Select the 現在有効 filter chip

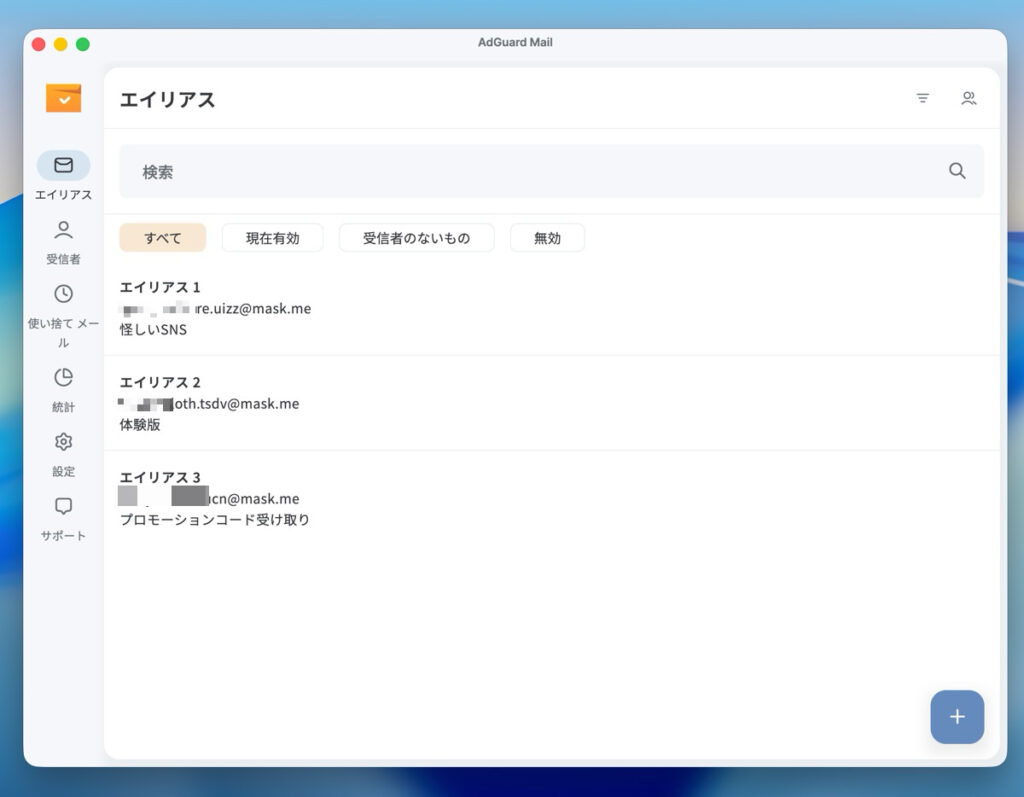272,238
